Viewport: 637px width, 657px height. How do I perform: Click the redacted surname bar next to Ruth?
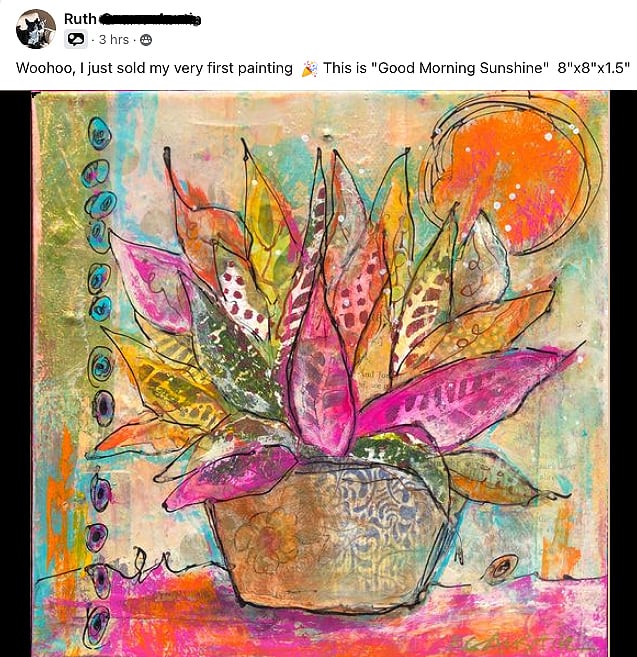(150, 19)
